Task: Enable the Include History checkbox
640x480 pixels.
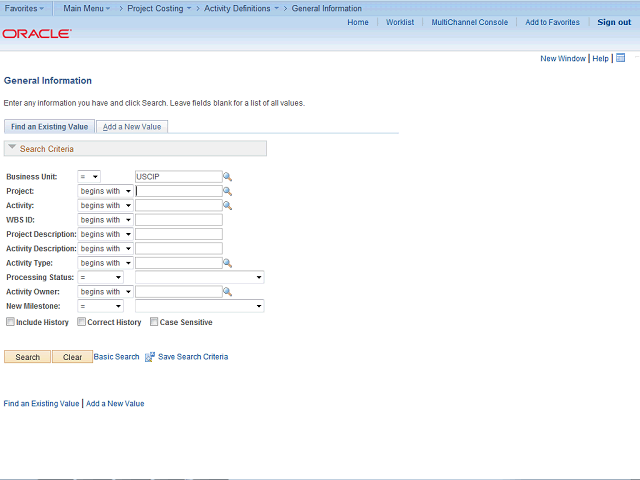Action: [x=10, y=322]
